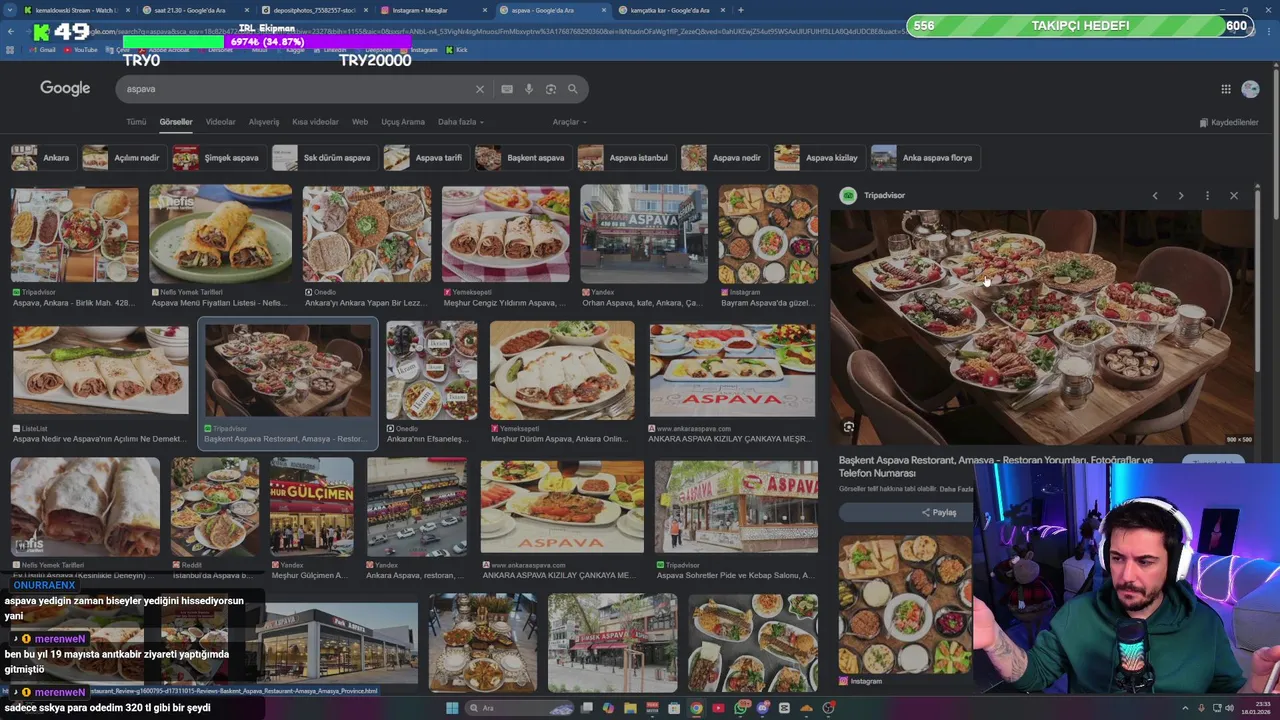The width and height of the screenshot is (1280, 720).
Task: Search inside image using the Lens icon on preview
Action: tap(849, 428)
